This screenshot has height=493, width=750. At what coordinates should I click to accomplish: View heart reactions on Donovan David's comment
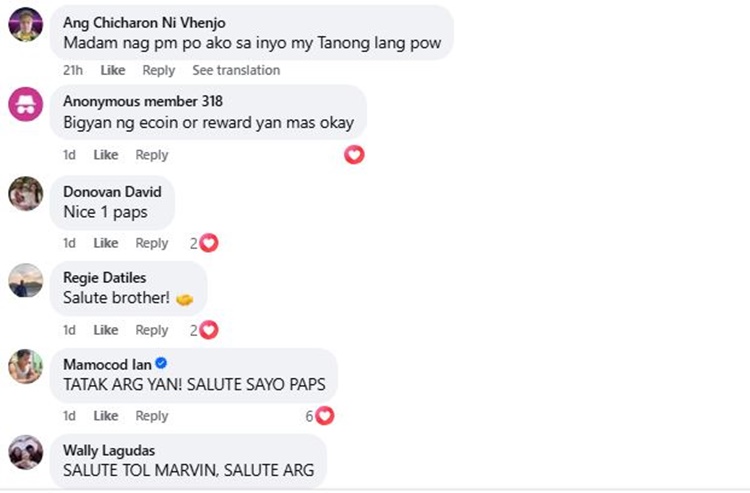[x=204, y=243]
